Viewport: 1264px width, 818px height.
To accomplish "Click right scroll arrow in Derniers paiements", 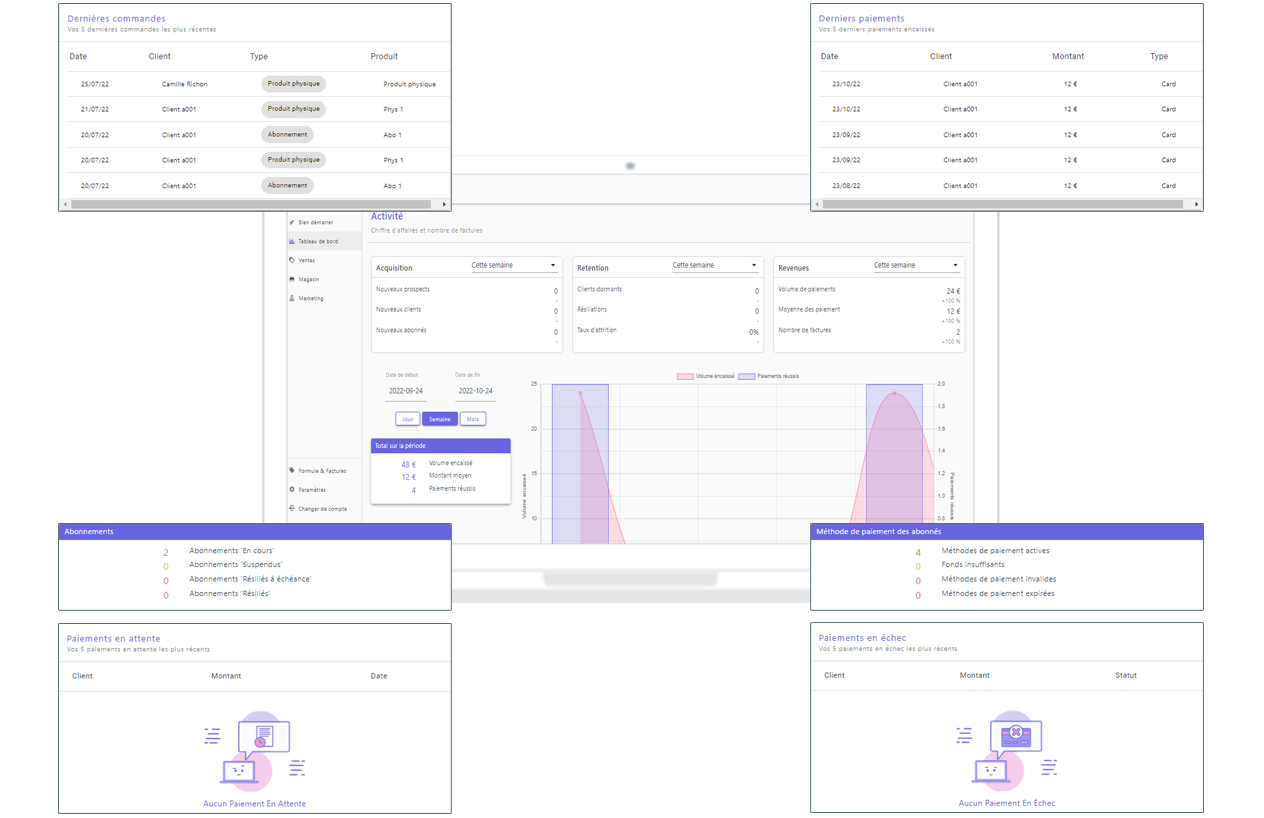I will click(x=1196, y=204).
